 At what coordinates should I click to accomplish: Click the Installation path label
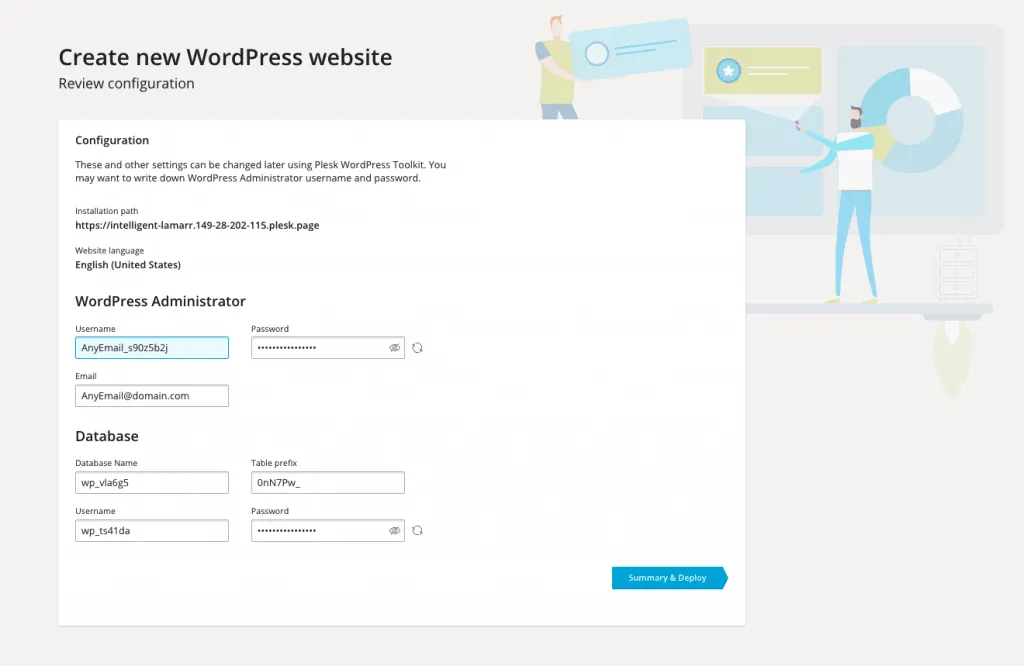tap(104, 211)
